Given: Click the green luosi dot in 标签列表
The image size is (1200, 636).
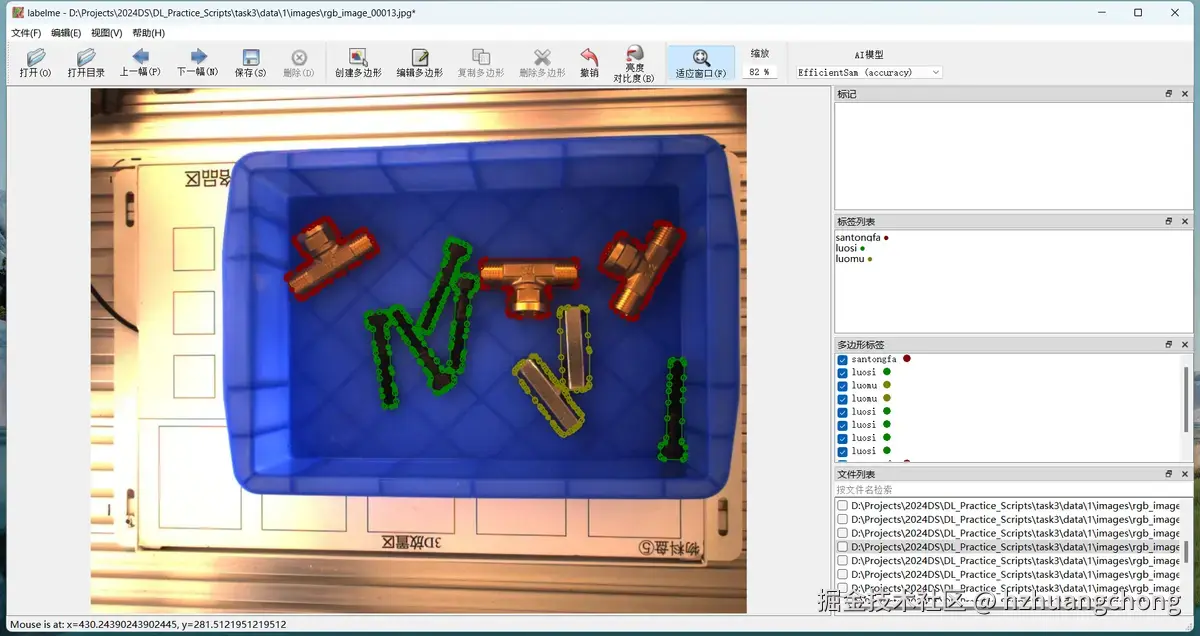Looking at the screenshot, I should coord(863,248).
